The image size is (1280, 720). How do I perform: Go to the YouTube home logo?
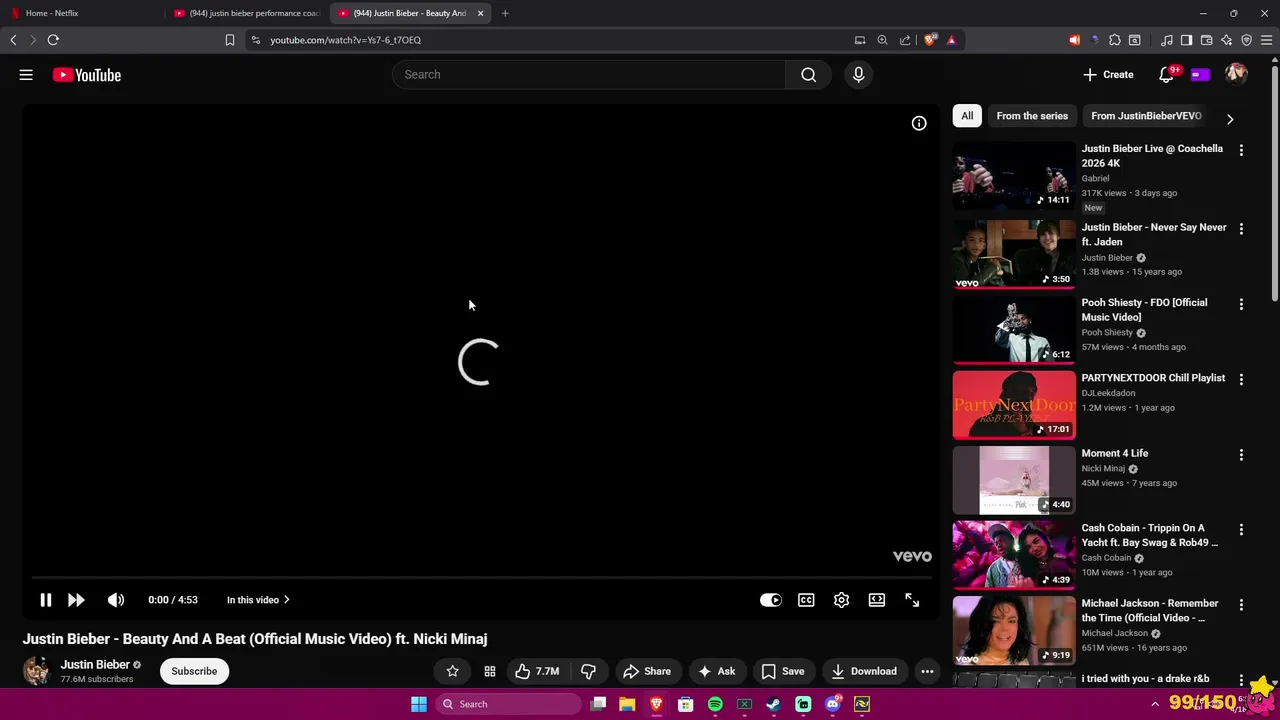(87, 75)
